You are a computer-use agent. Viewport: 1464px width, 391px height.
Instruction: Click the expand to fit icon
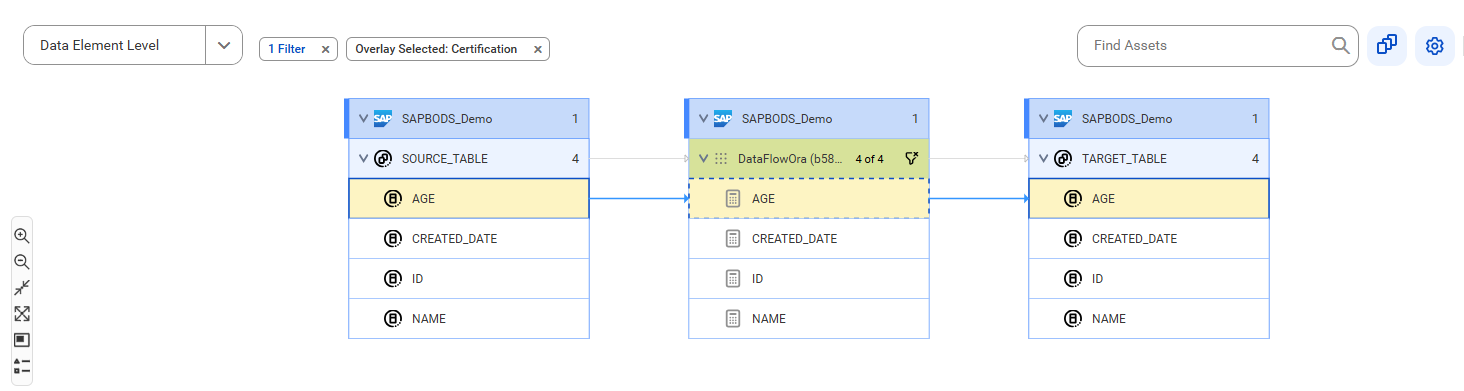[x=22, y=314]
